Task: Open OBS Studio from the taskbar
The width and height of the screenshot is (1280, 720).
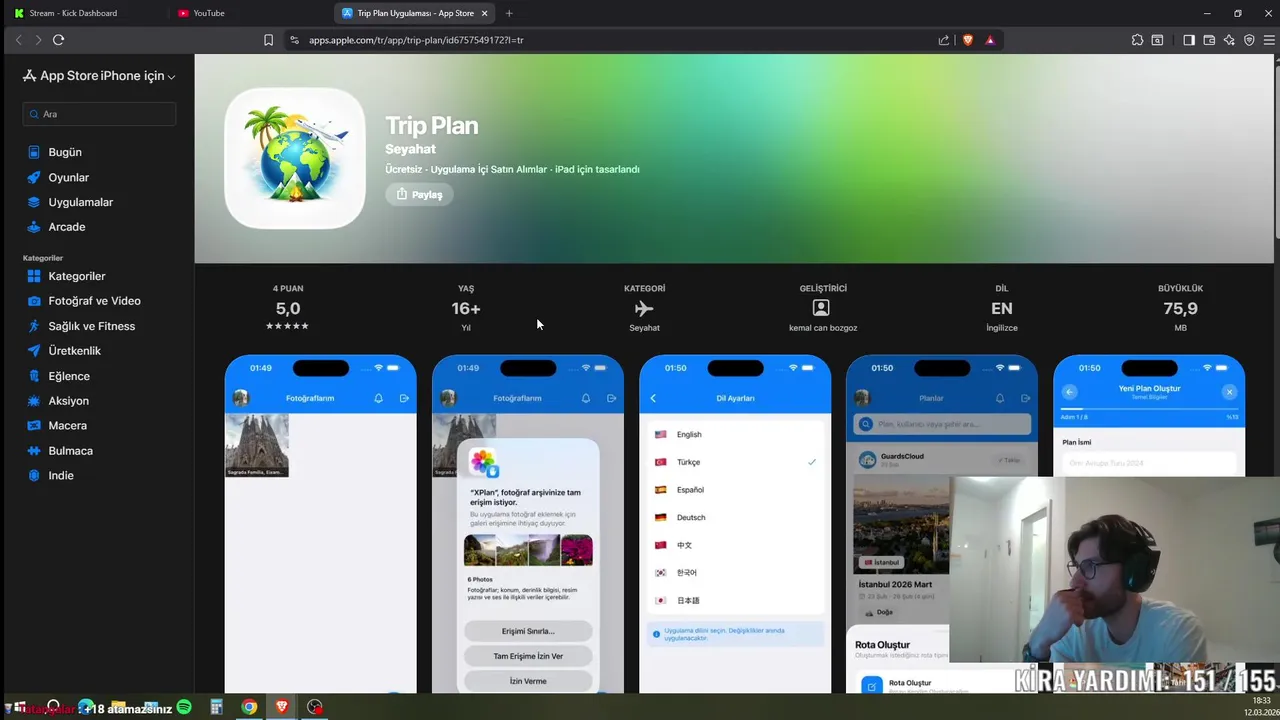Action: (x=315, y=707)
